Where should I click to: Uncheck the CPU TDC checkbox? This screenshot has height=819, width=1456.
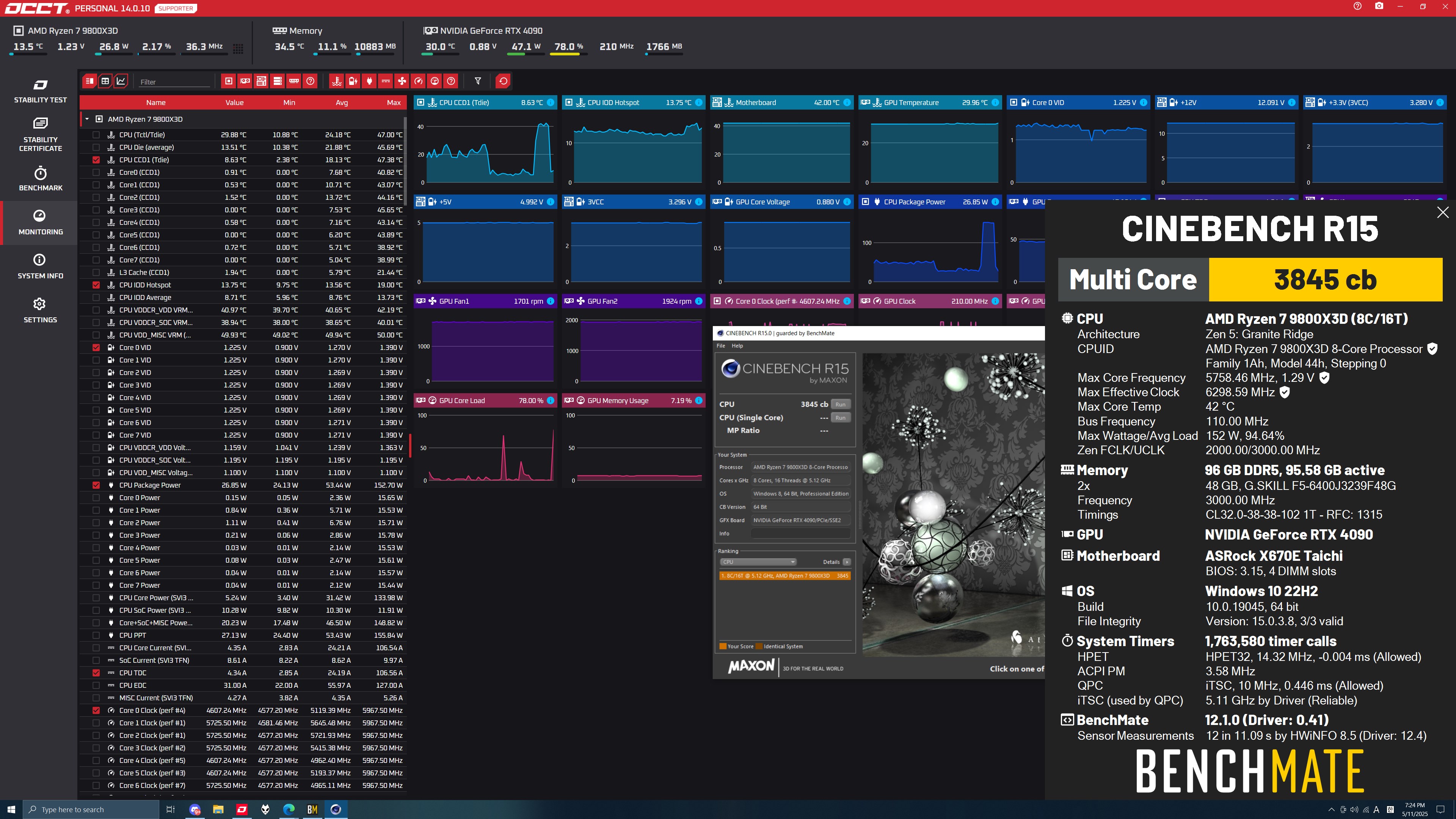[96, 673]
